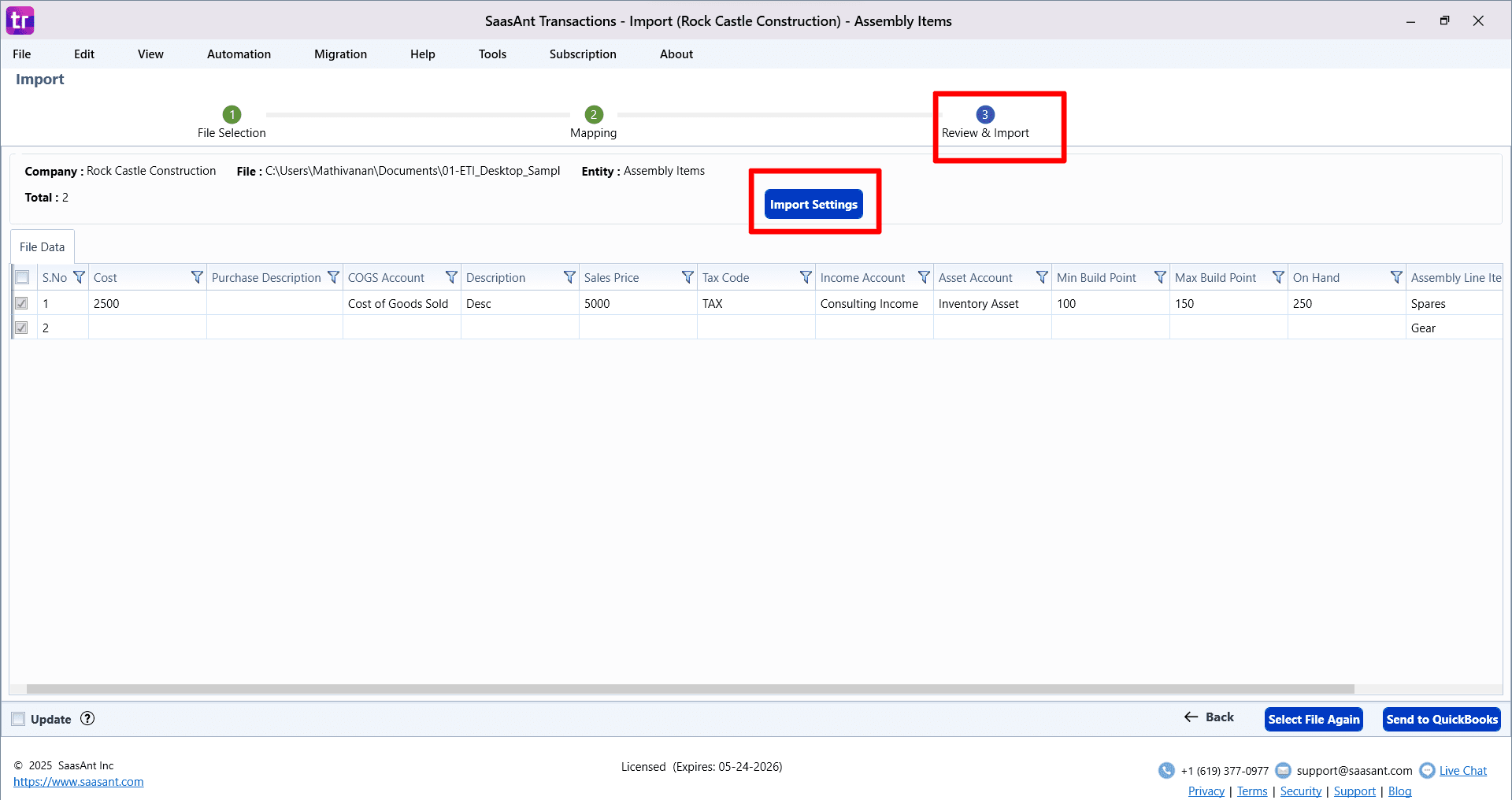The image size is (1512, 800).
Task: Filter the Cost column
Action: [197, 277]
